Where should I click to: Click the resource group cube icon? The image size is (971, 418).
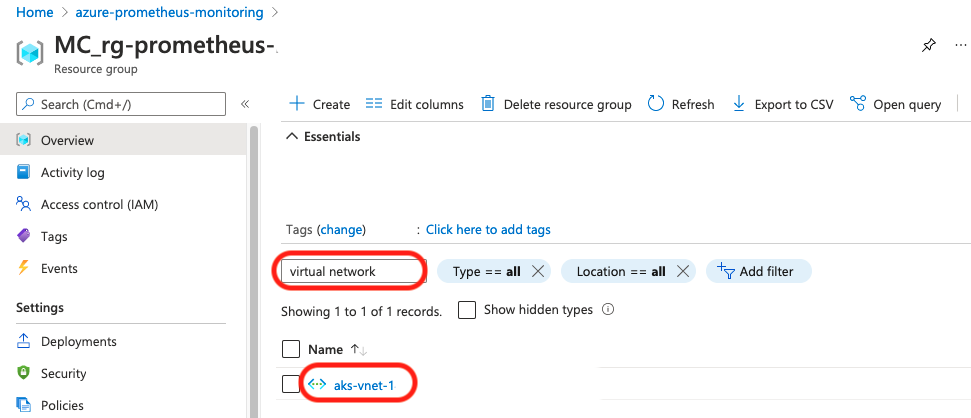(x=30, y=53)
